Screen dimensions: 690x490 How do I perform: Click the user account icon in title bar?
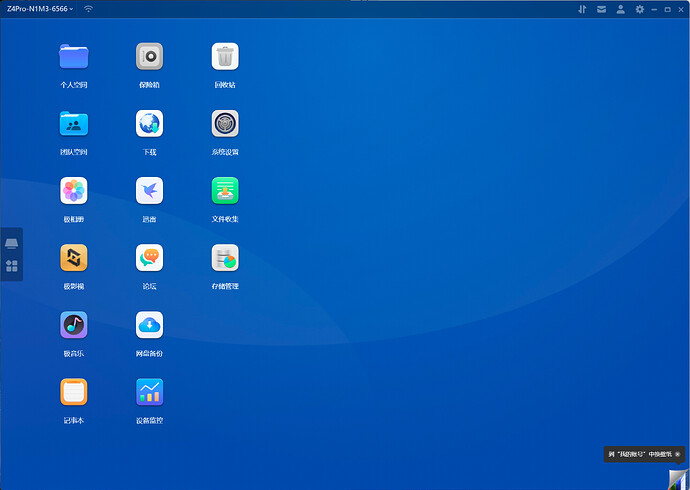[x=621, y=9]
